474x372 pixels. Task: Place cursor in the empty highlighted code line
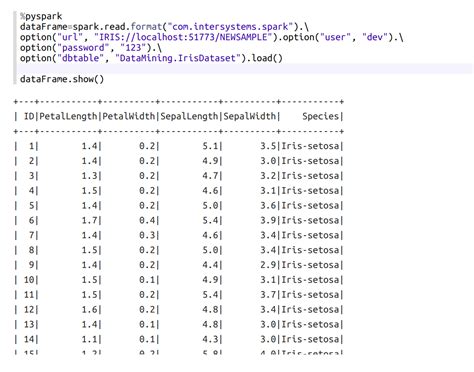click(246, 69)
